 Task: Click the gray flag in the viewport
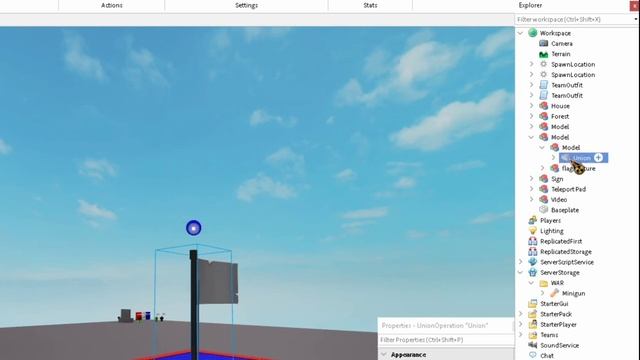[218, 282]
